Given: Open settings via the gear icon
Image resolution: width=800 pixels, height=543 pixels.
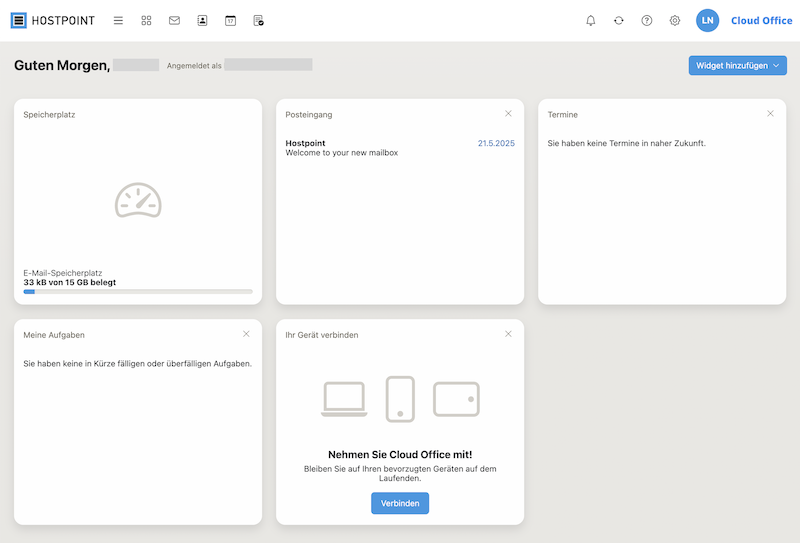Looking at the screenshot, I should pyautogui.click(x=675, y=20).
